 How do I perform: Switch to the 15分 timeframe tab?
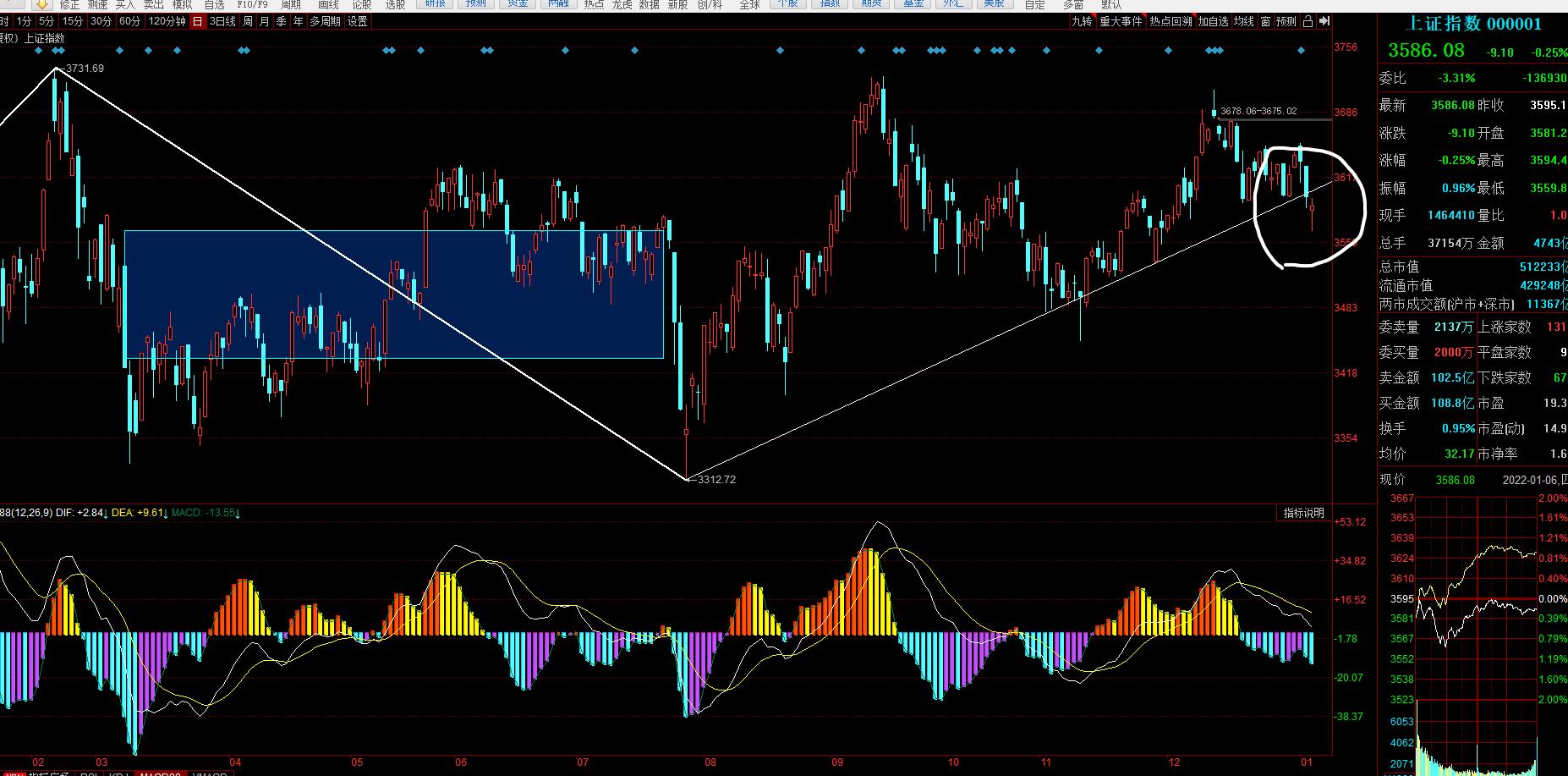73,21
